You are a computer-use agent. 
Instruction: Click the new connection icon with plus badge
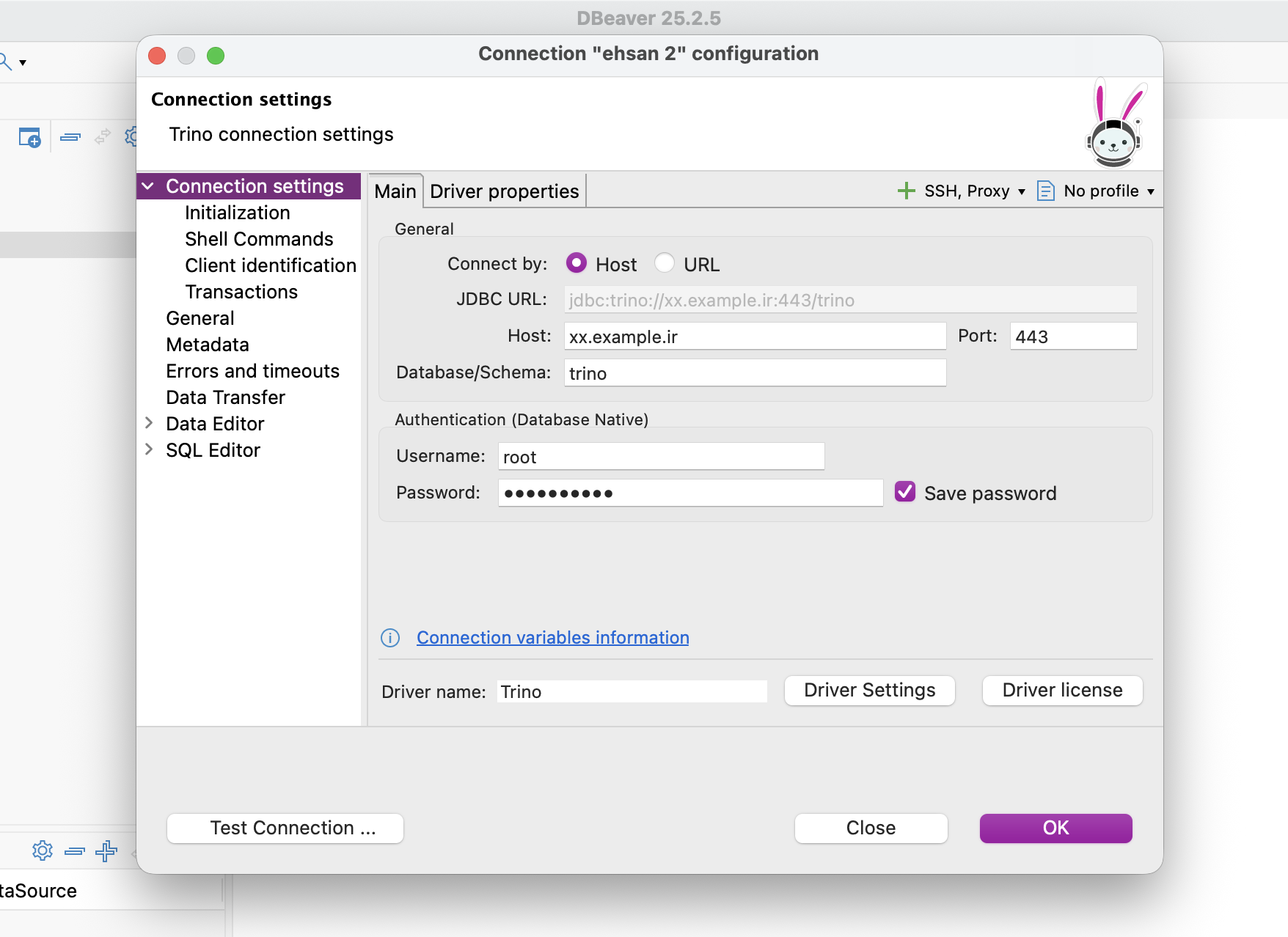coord(29,137)
